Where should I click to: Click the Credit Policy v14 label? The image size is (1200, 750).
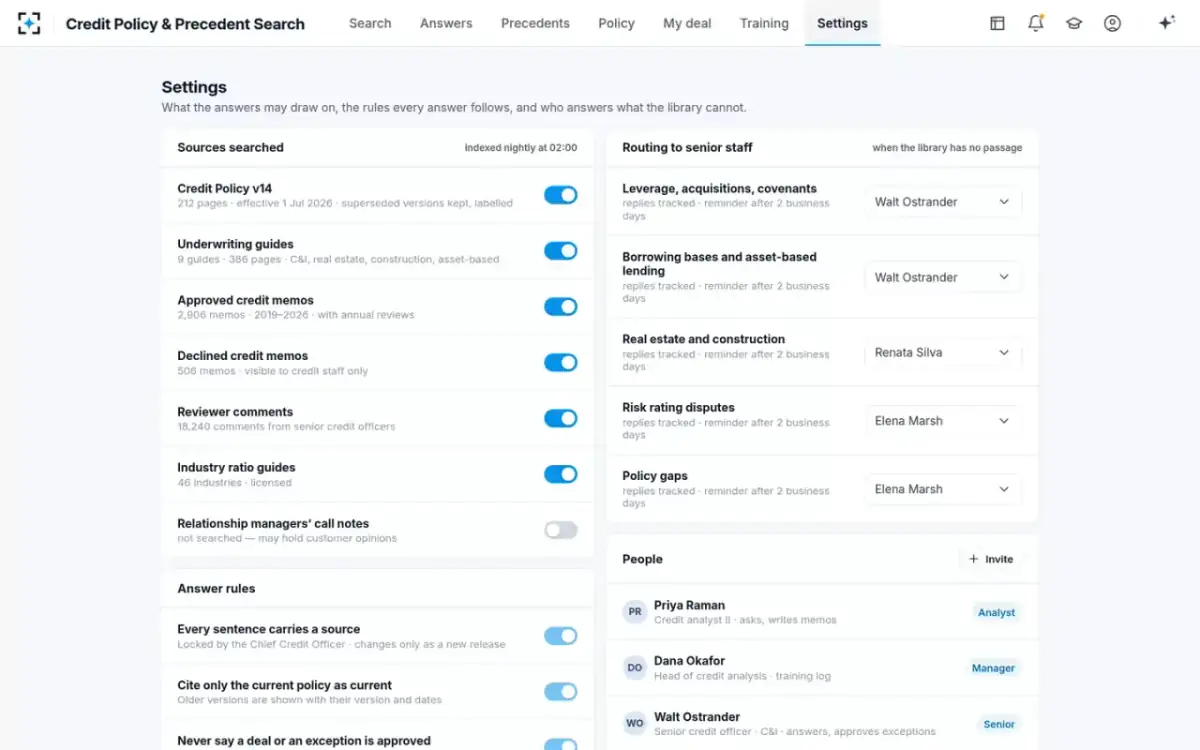tap(225, 188)
